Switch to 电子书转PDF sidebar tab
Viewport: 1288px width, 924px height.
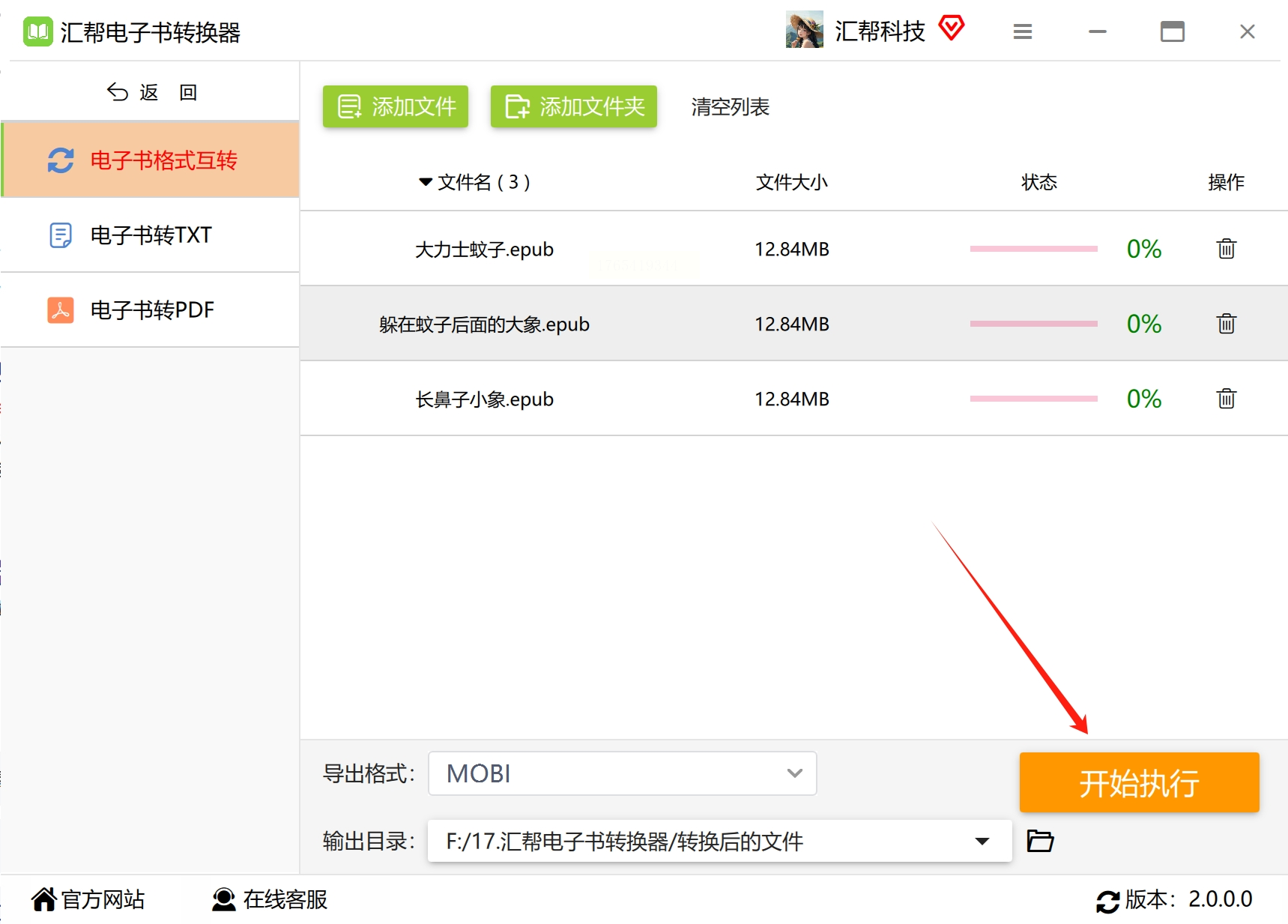coord(151,310)
